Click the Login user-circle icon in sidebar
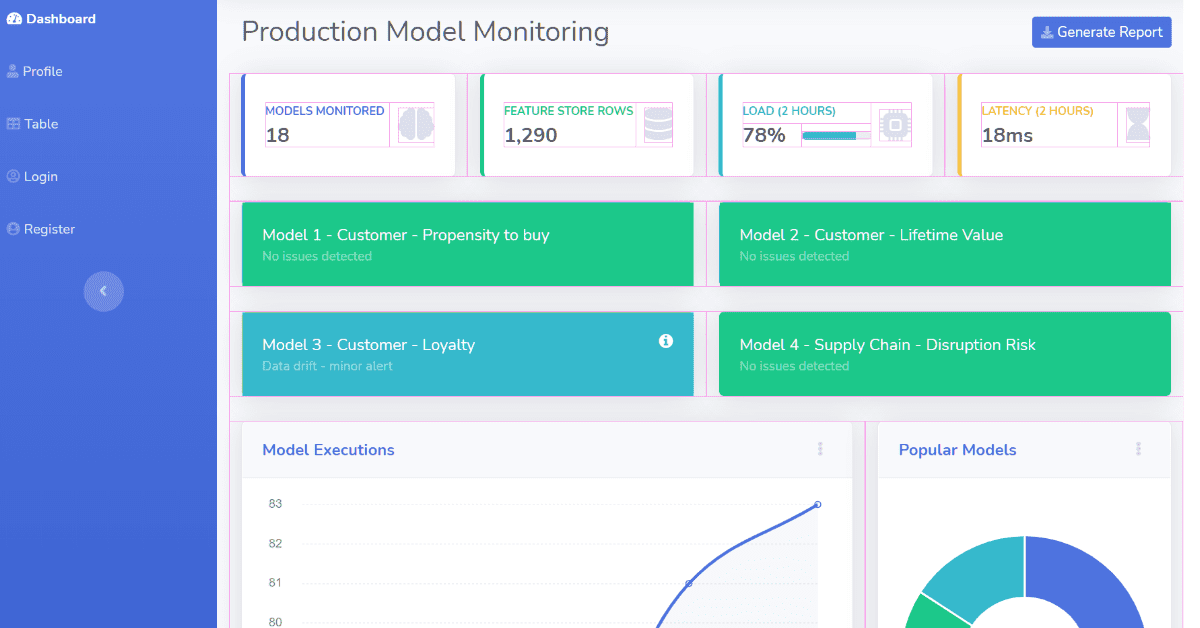This screenshot has width=1200, height=628. 13,177
